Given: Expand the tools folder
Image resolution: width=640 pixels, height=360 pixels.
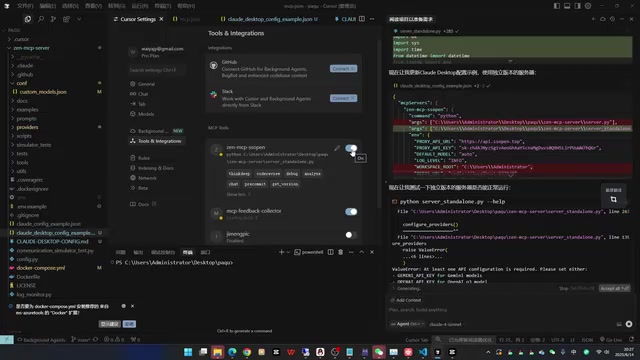Looking at the screenshot, I should [22, 162].
